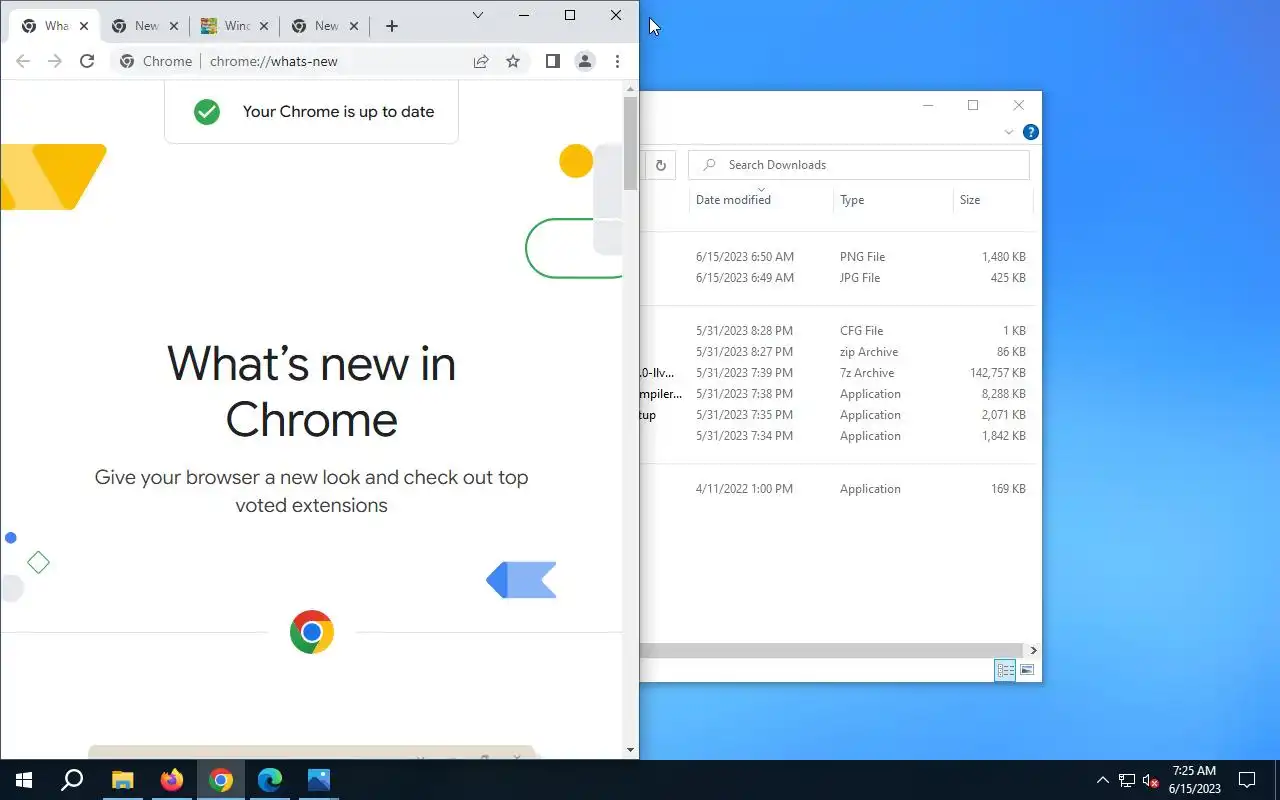Maximize the Explorer Downloads window

[x=973, y=105]
